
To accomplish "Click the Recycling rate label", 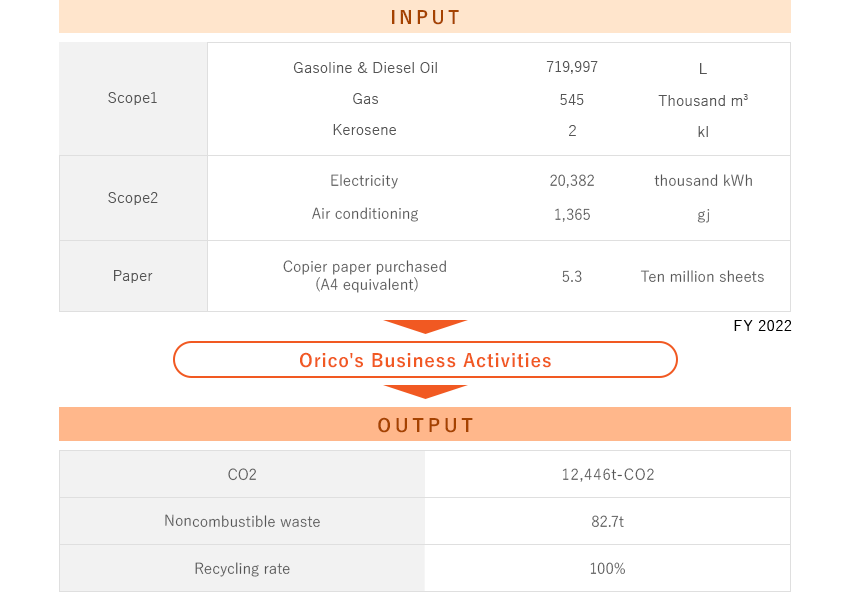I will 242,569.
